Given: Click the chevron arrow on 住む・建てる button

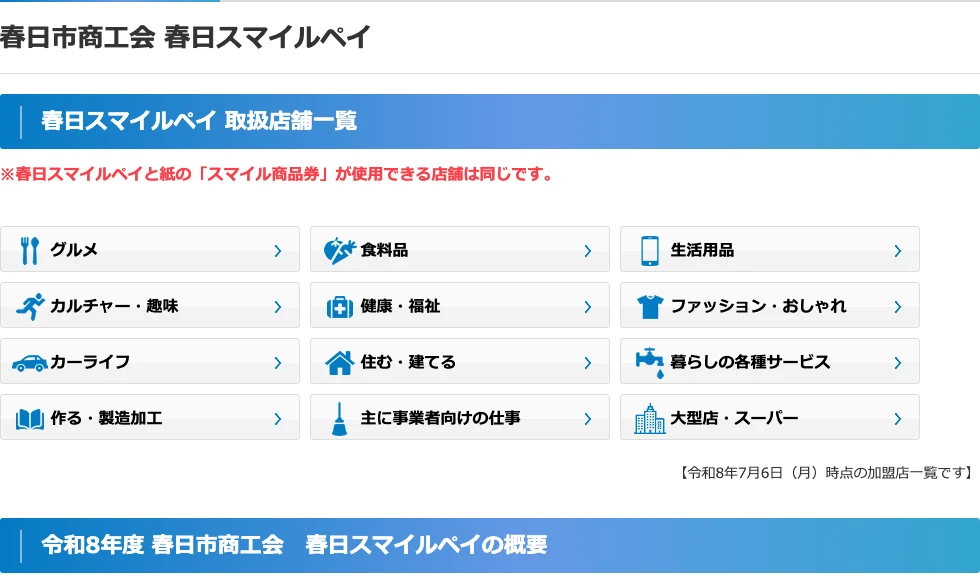Looking at the screenshot, I should tap(588, 363).
